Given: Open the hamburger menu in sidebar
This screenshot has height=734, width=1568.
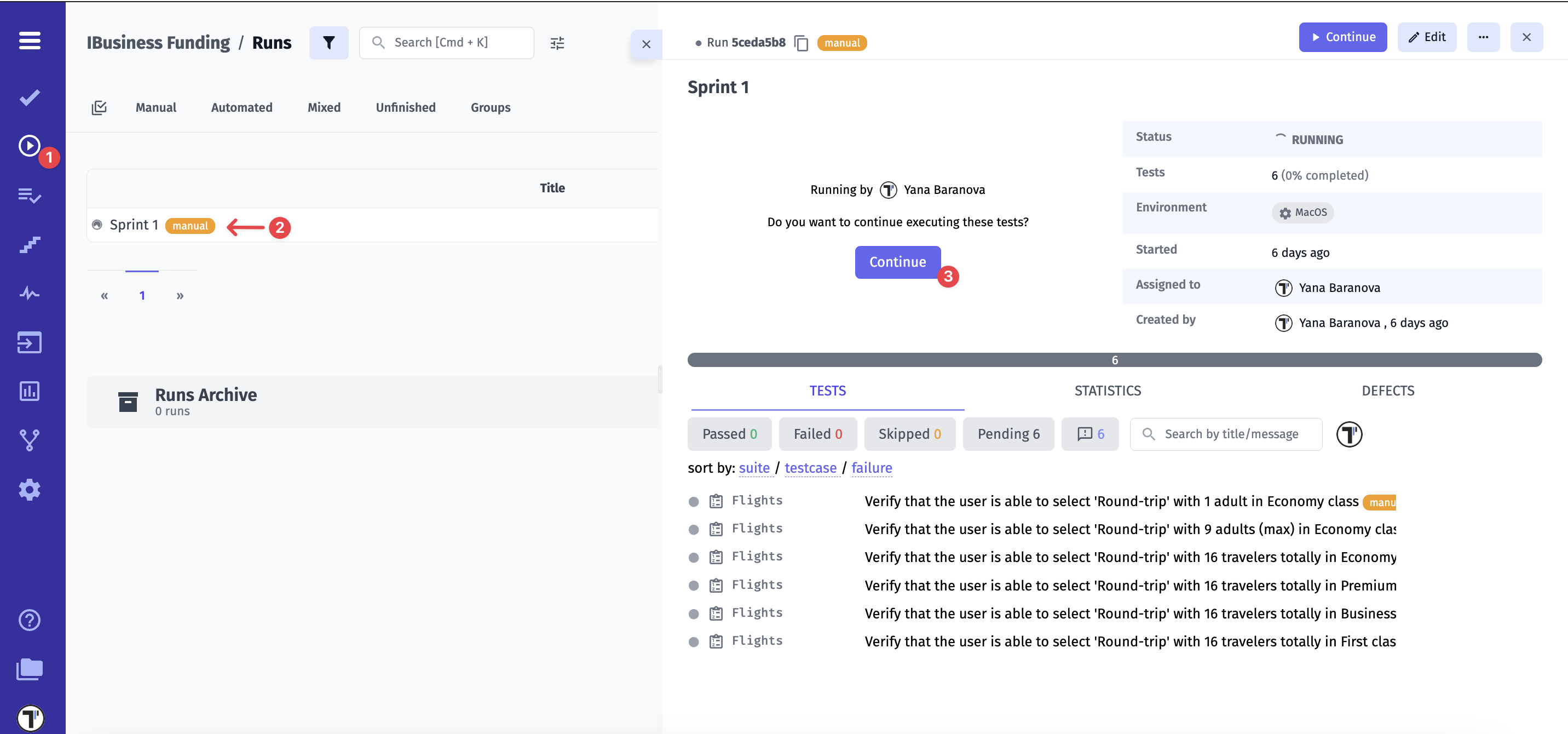Looking at the screenshot, I should [x=29, y=41].
